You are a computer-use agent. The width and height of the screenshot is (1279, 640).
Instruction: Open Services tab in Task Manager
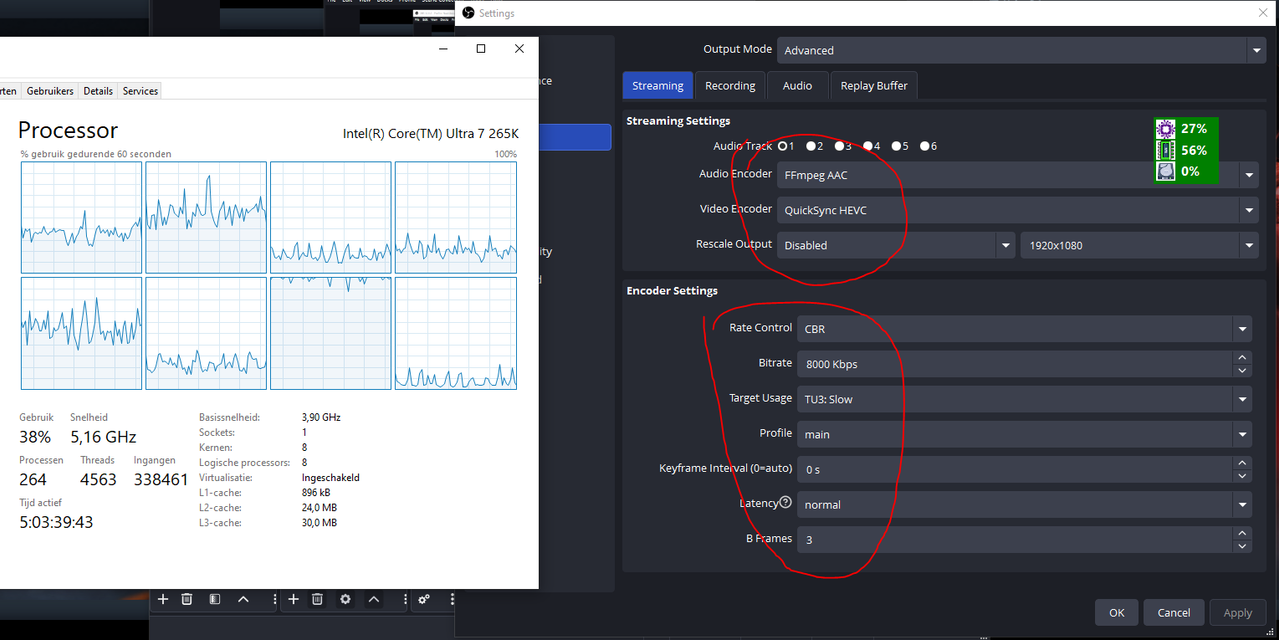[140, 91]
